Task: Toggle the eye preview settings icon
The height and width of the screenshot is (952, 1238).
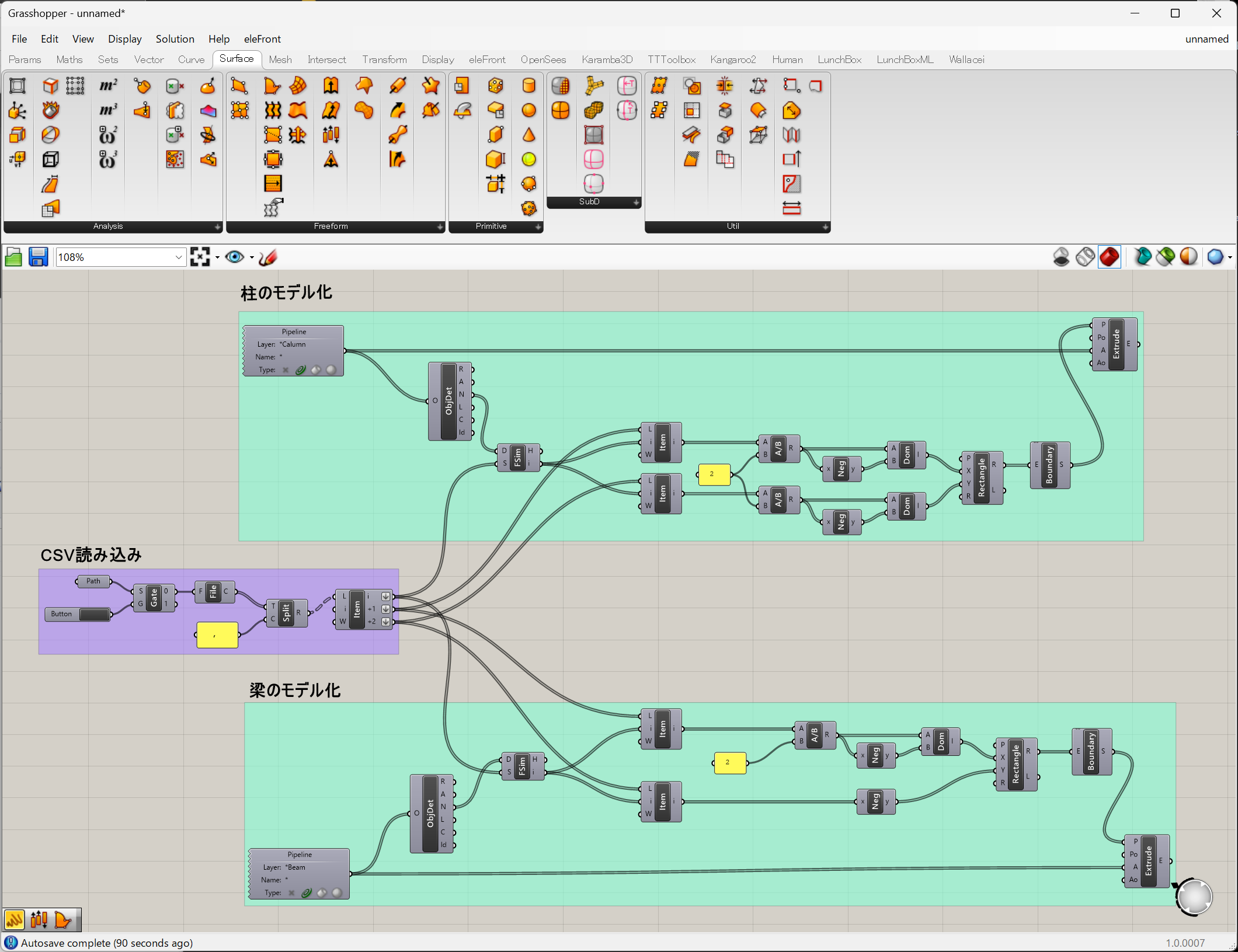Action: [235, 257]
